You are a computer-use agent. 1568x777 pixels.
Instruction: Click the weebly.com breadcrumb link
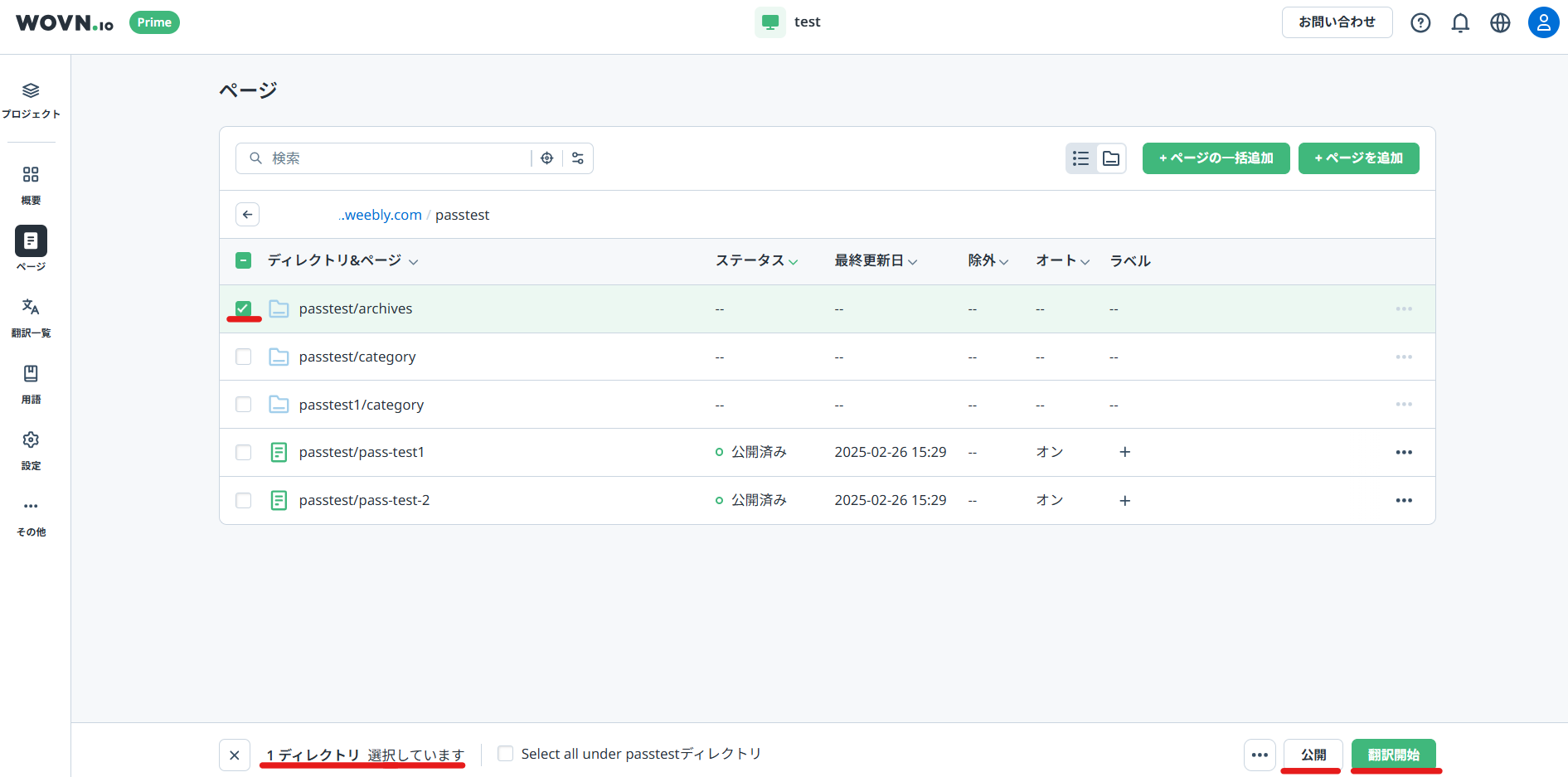(381, 215)
